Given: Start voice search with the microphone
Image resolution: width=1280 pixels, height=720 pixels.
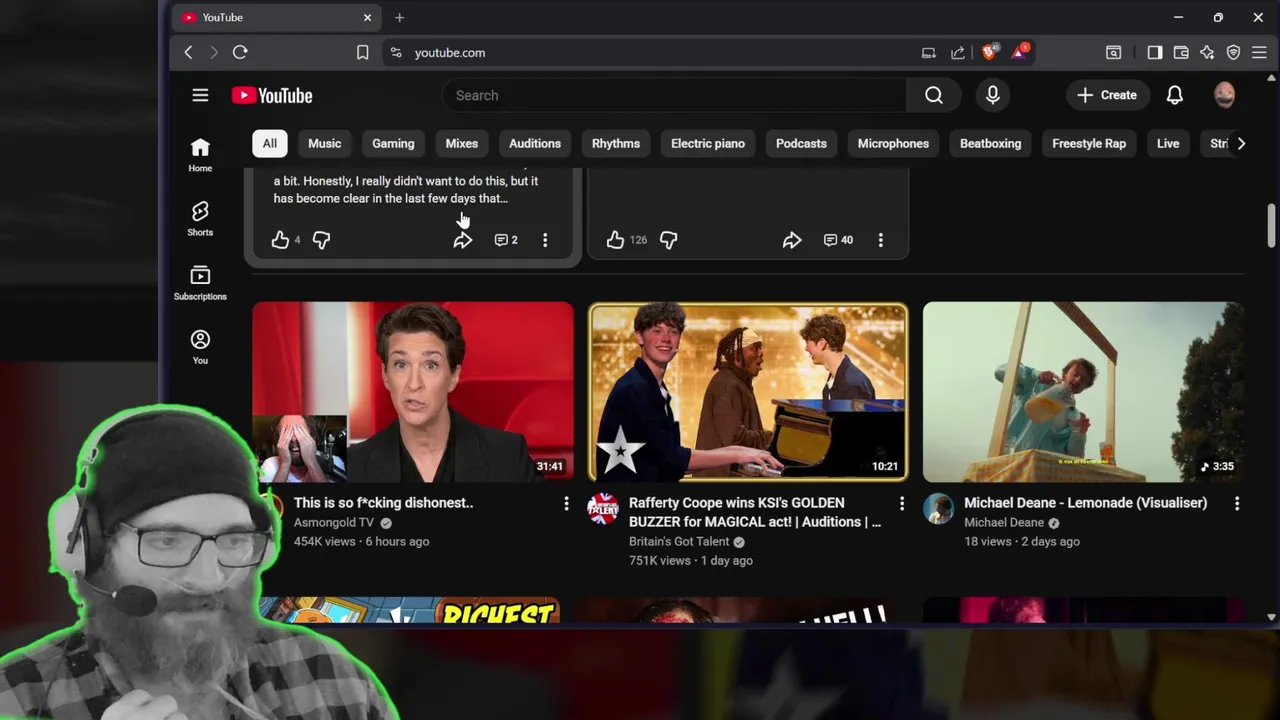Looking at the screenshot, I should (993, 95).
